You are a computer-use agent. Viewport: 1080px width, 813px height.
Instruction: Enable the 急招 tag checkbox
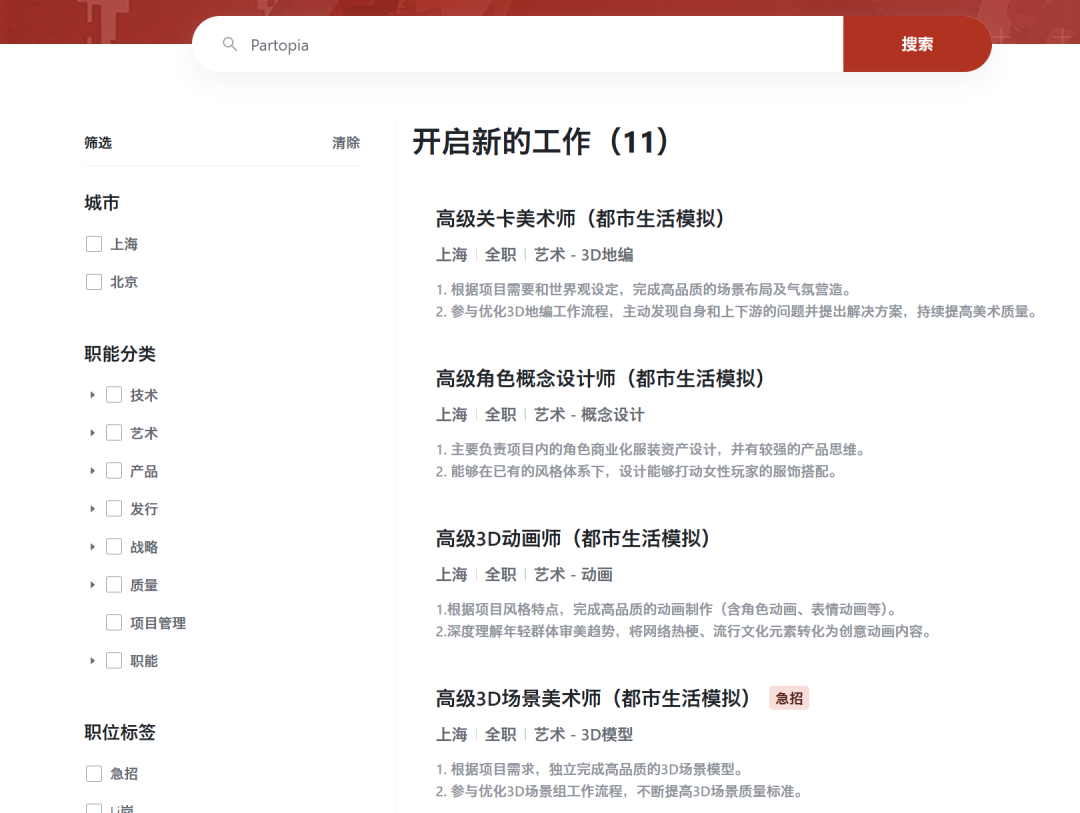click(x=94, y=773)
